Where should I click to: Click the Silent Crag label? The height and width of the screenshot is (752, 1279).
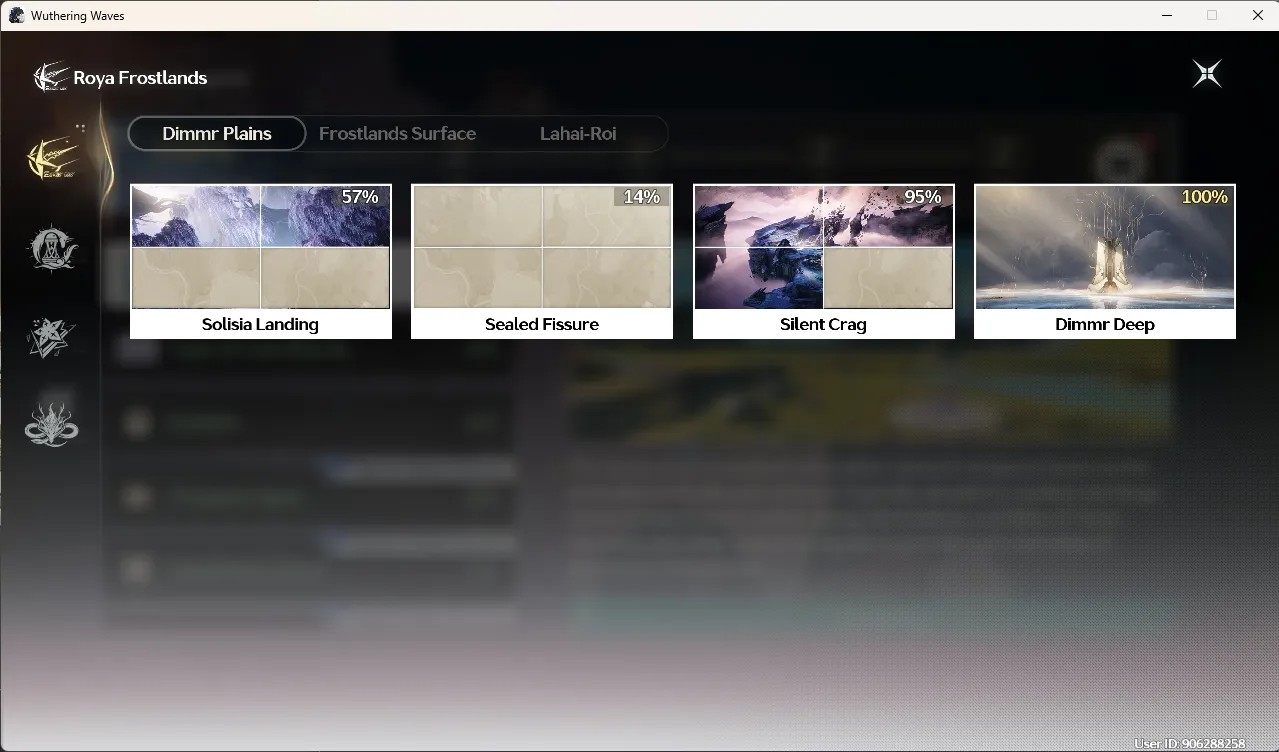tap(823, 324)
